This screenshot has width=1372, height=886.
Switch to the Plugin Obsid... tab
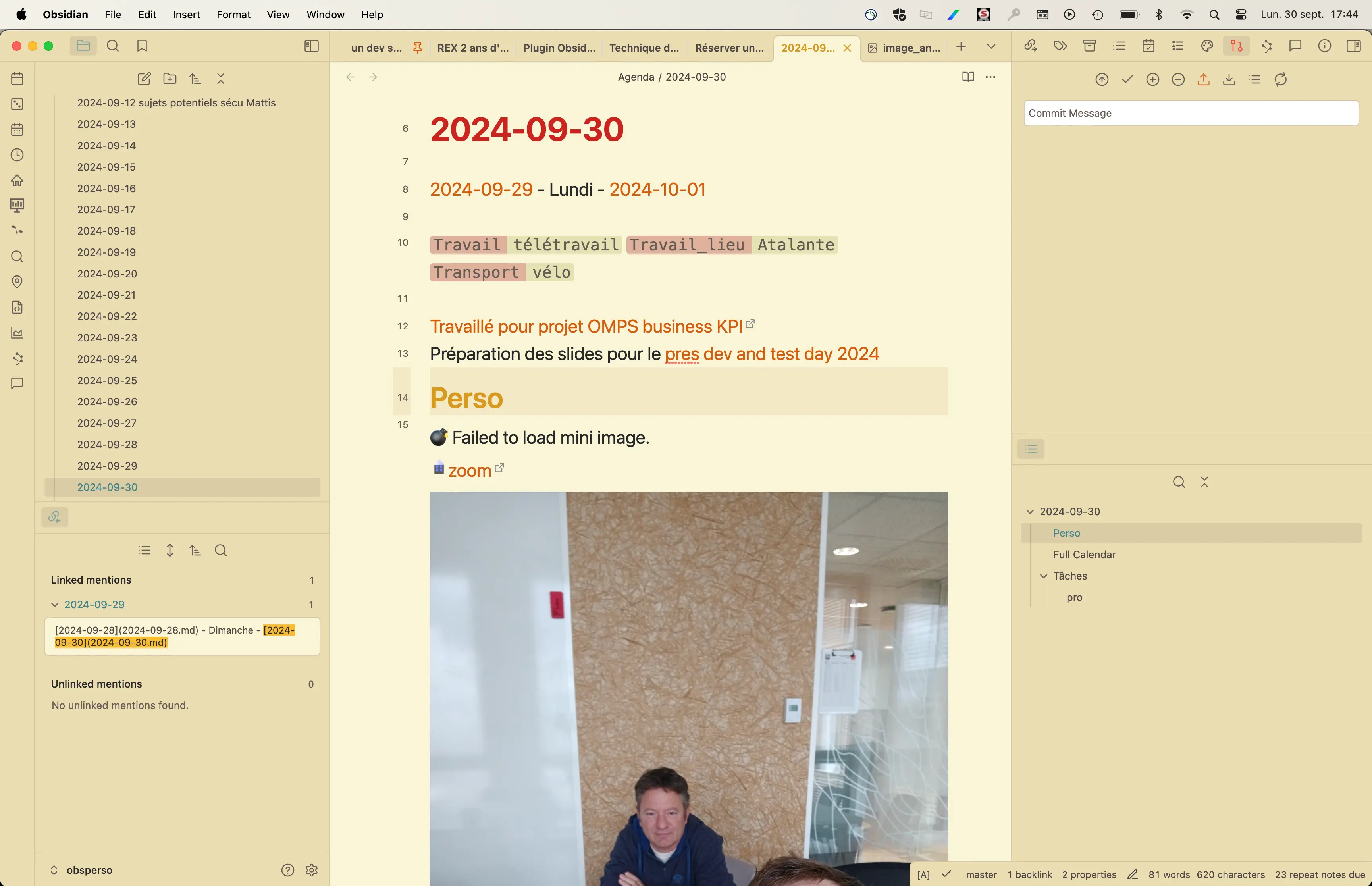559,48
